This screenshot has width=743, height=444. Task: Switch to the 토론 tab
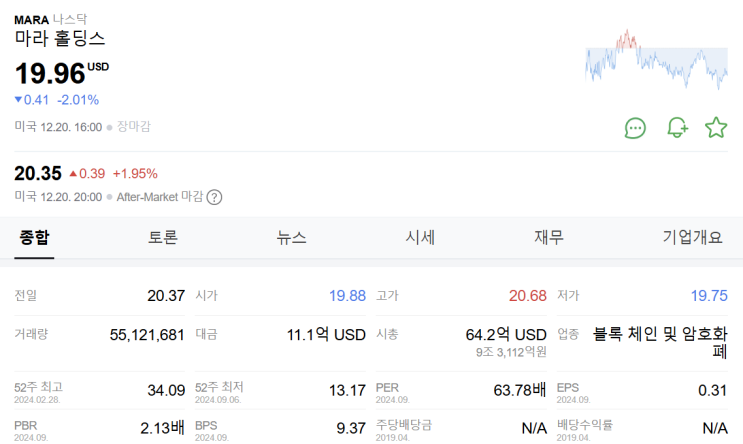(163, 238)
